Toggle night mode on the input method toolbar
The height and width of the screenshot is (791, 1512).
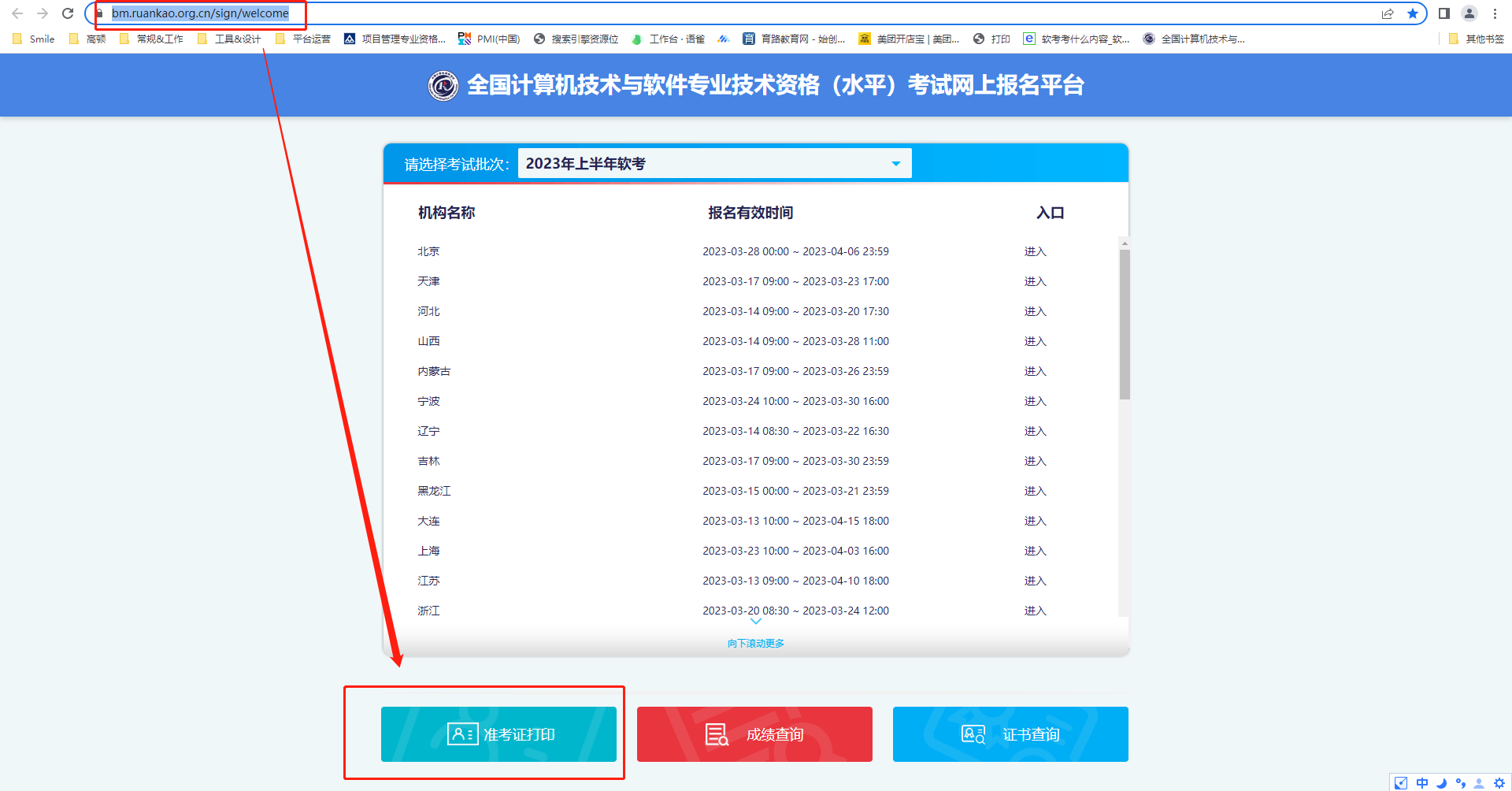[1442, 782]
